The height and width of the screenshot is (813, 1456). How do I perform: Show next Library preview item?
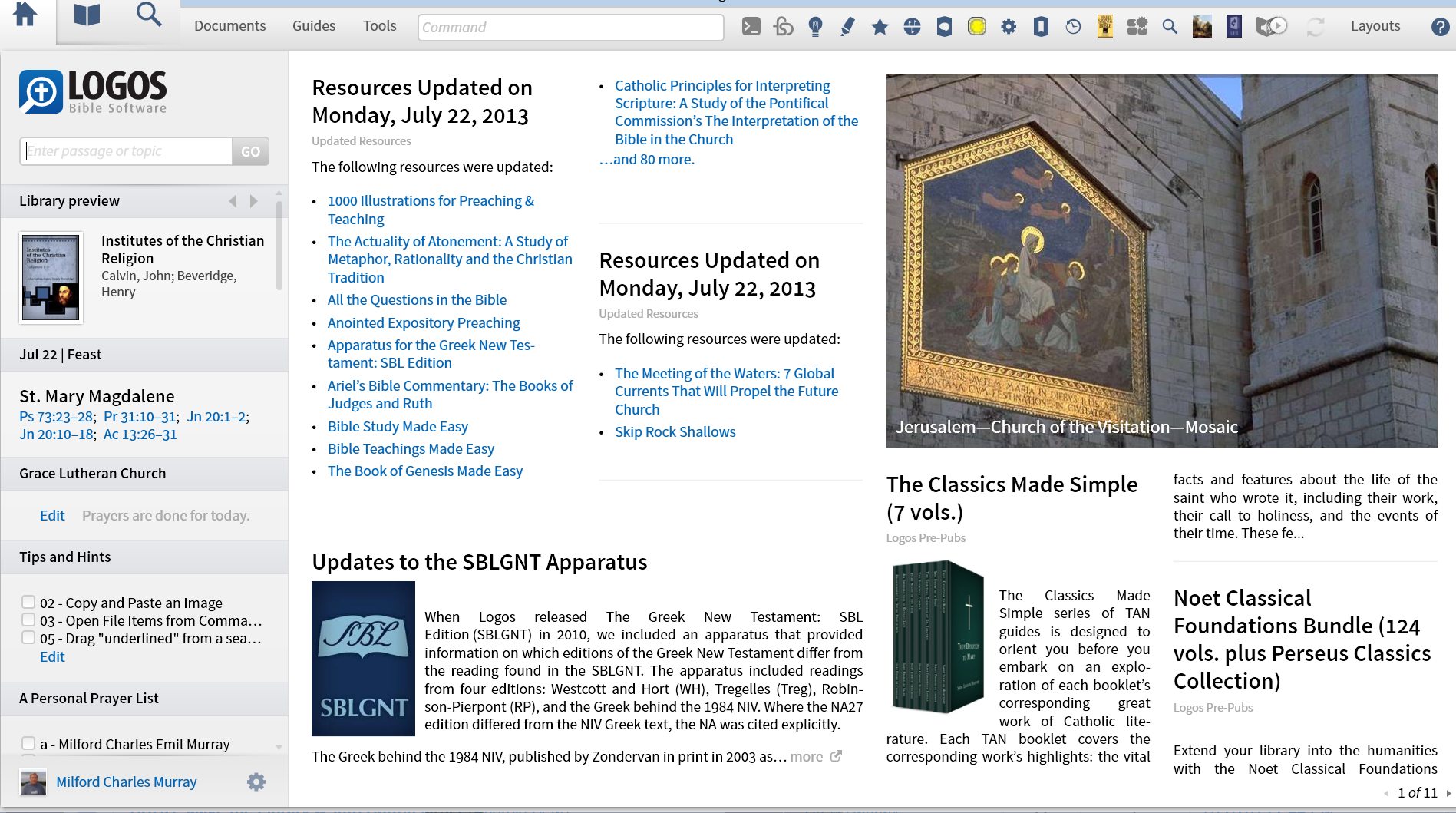coord(253,201)
